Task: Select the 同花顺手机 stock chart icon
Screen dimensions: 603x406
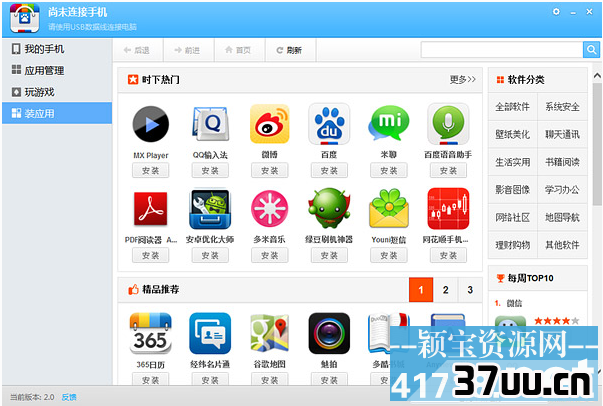Action: [448, 208]
